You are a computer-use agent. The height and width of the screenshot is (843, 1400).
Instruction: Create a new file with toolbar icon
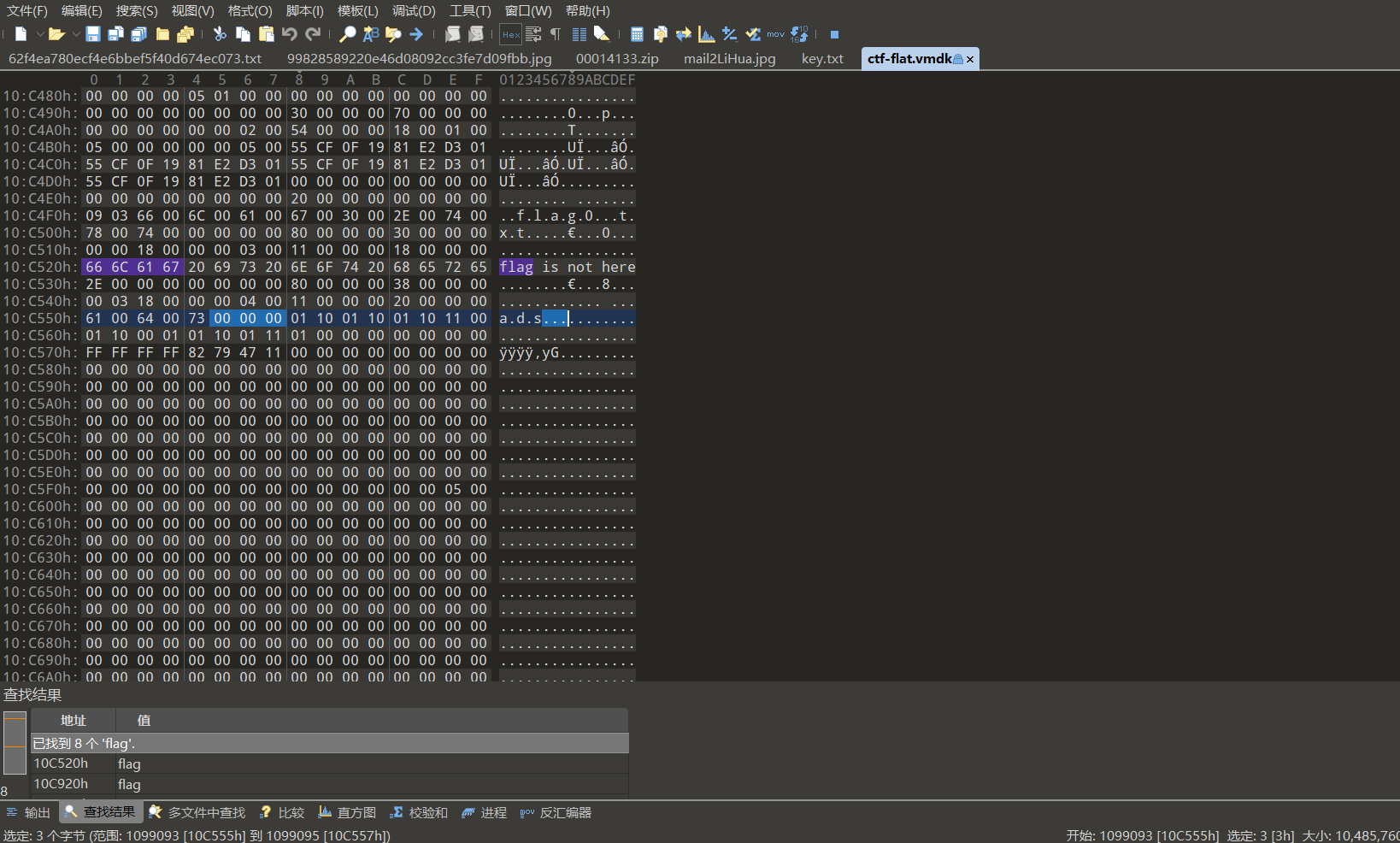click(21, 34)
